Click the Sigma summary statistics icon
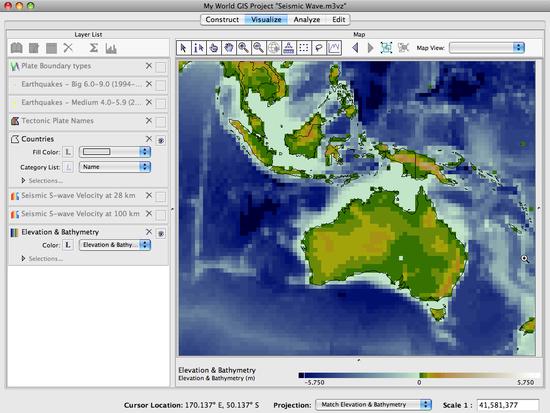The height and width of the screenshot is (413, 550). click(93, 48)
